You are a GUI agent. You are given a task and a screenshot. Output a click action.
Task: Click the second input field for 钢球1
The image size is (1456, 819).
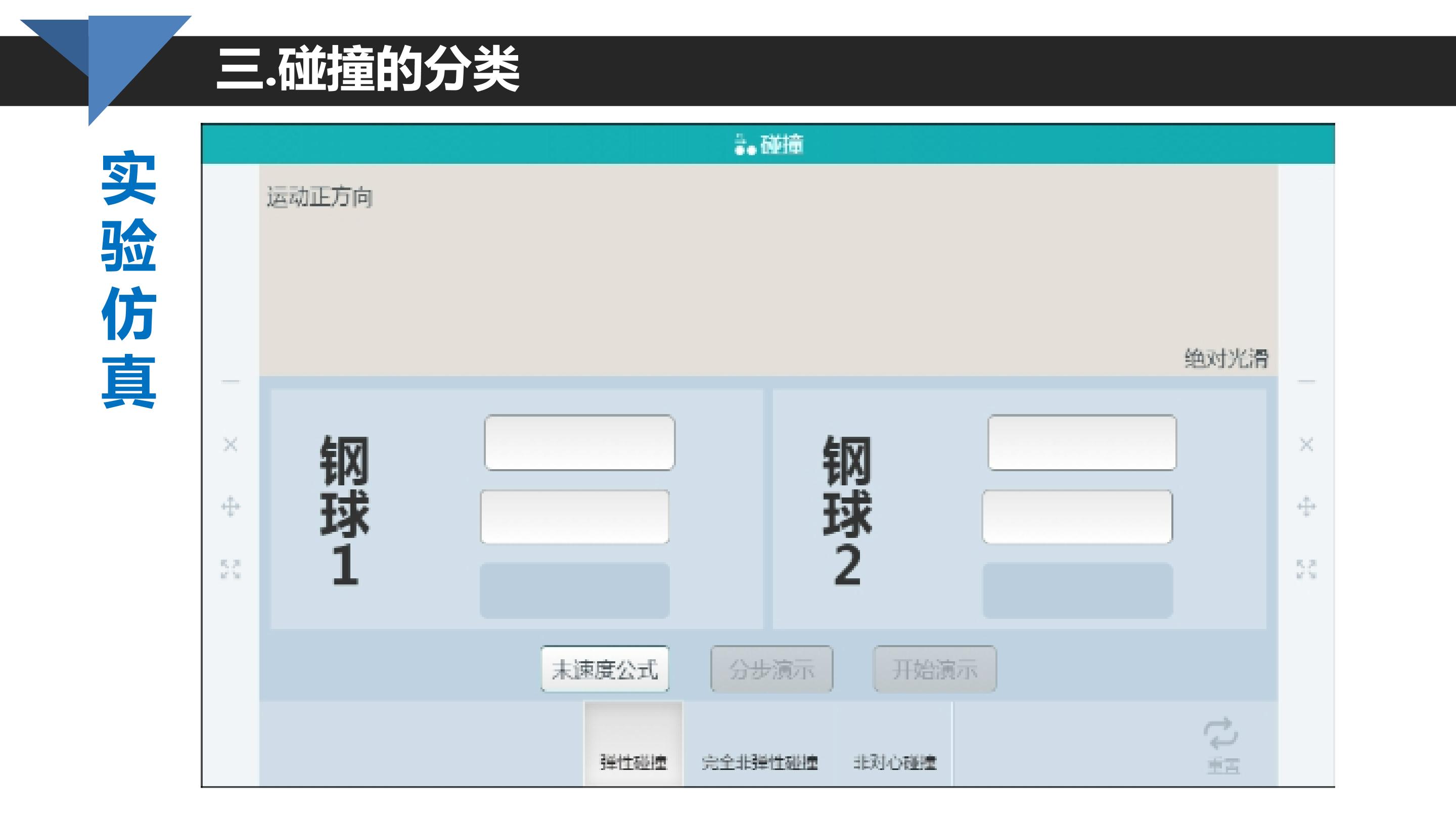click(x=575, y=517)
